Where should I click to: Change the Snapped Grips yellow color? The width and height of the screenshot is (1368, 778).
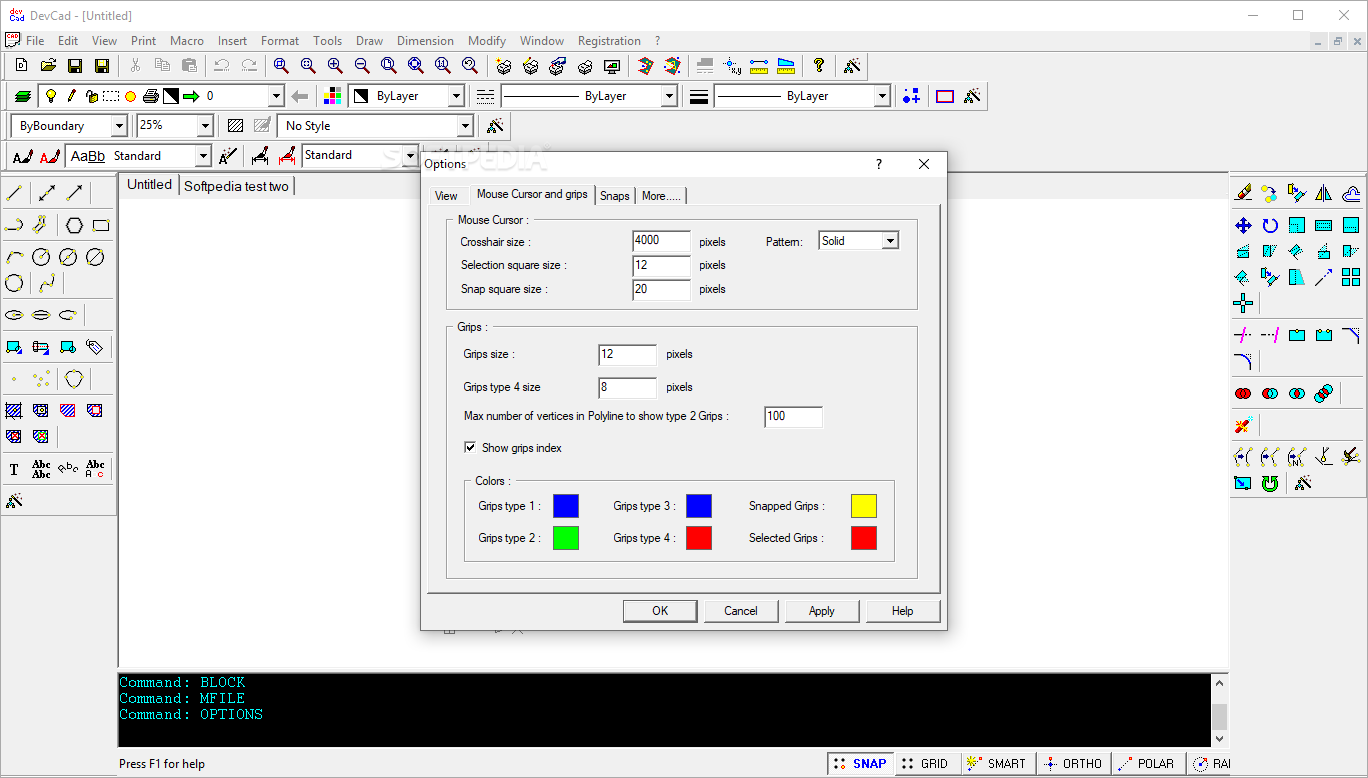(x=864, y=506)
